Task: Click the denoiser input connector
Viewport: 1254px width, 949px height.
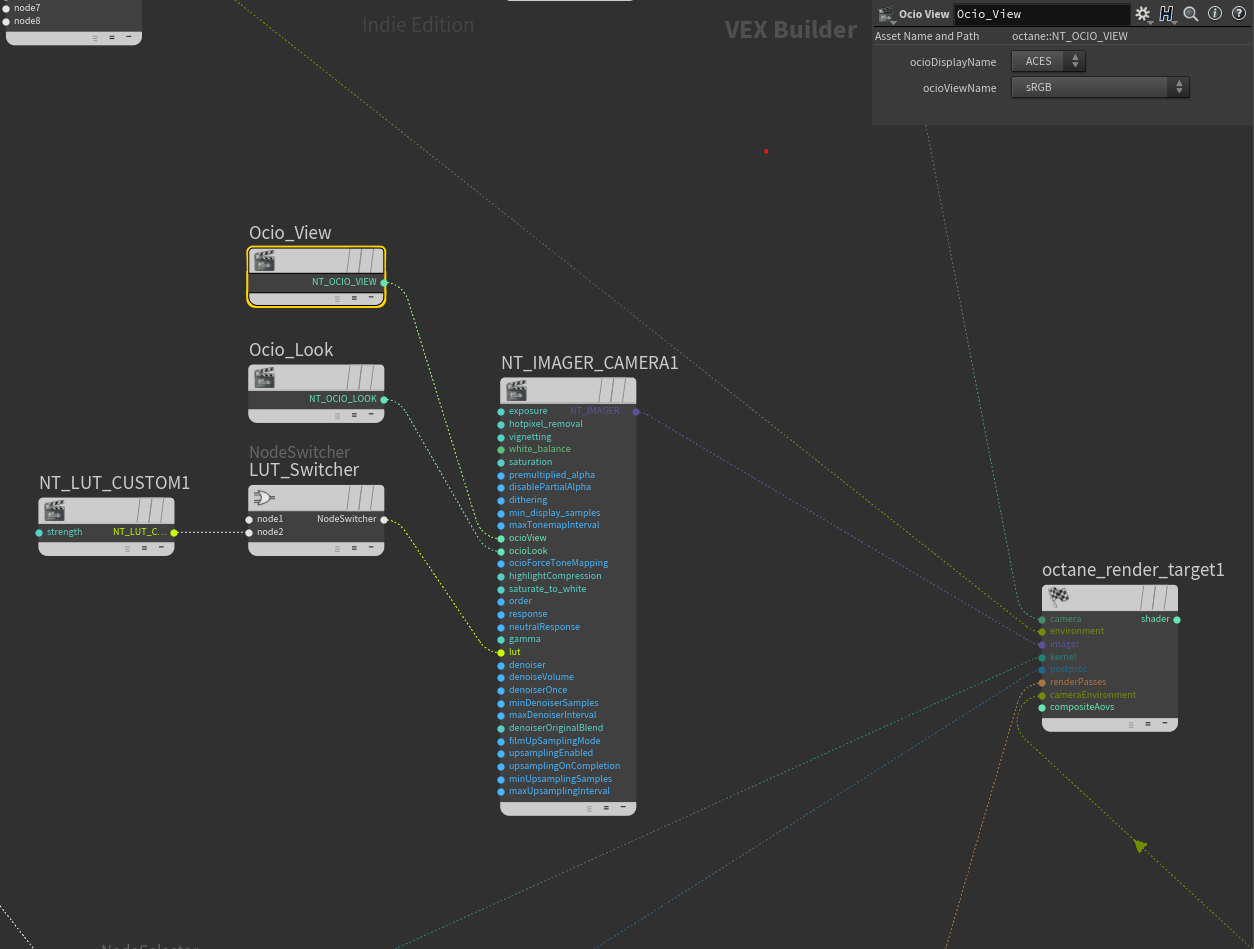Action: tap(501, 665)
